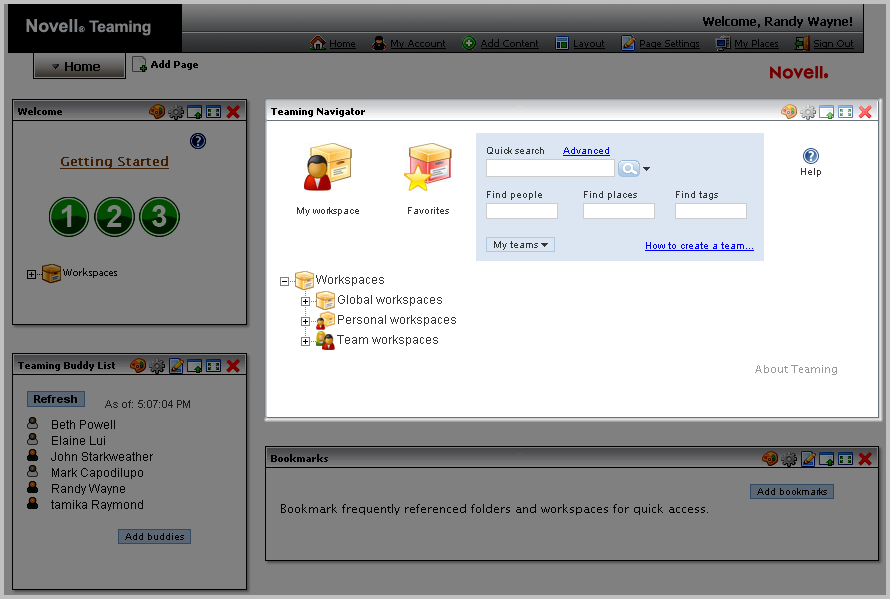Click green step 2 in Getting Started
890x599 pixels.
coord(114,216)
